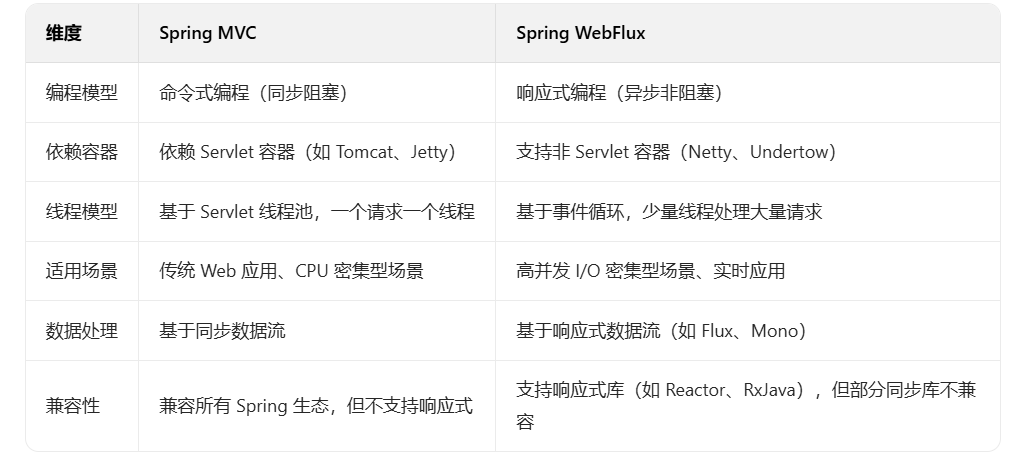
Task: Click the 基于同步数据流 cell
Action: point(222,330)
